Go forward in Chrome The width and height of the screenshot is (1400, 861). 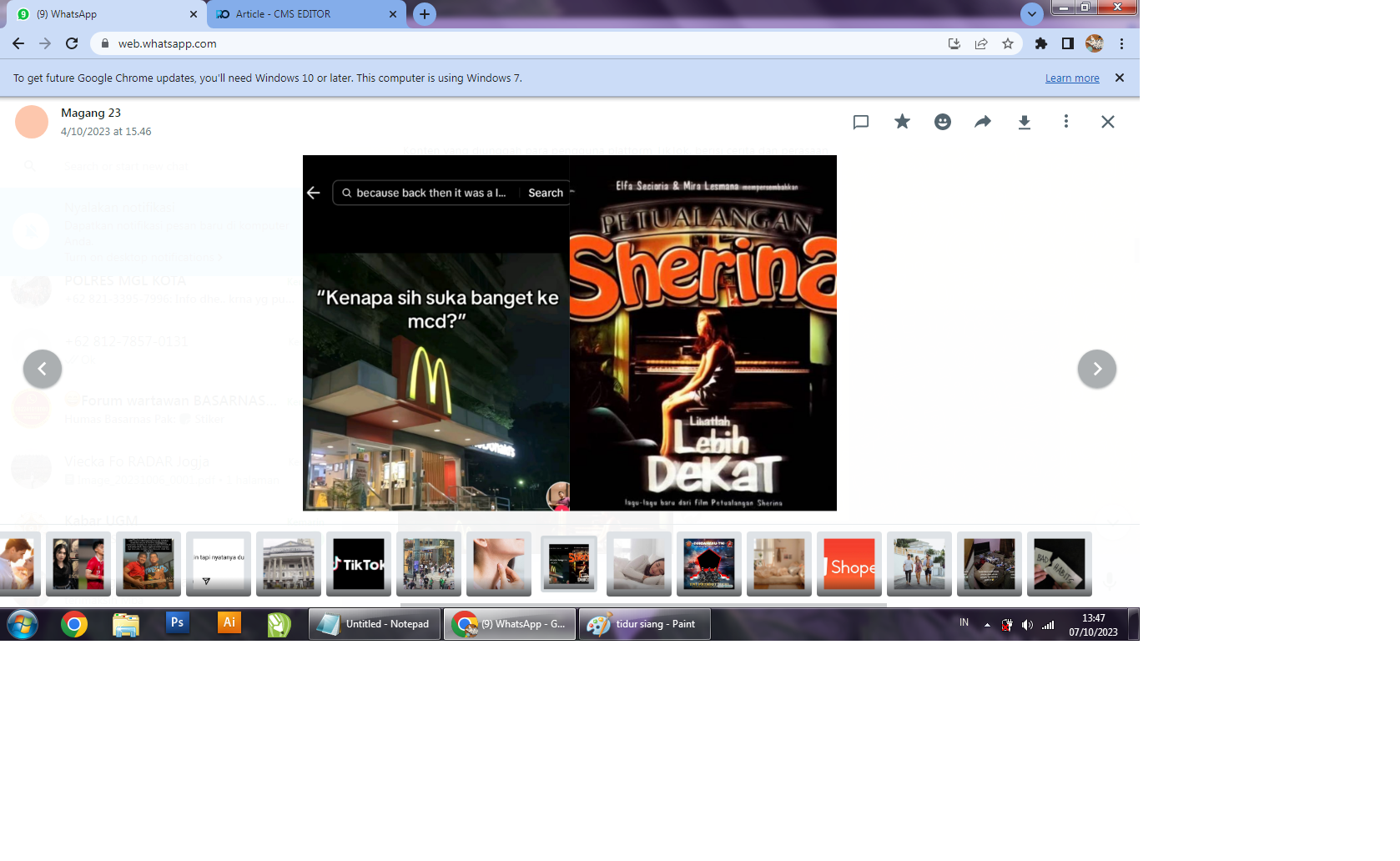45,43
